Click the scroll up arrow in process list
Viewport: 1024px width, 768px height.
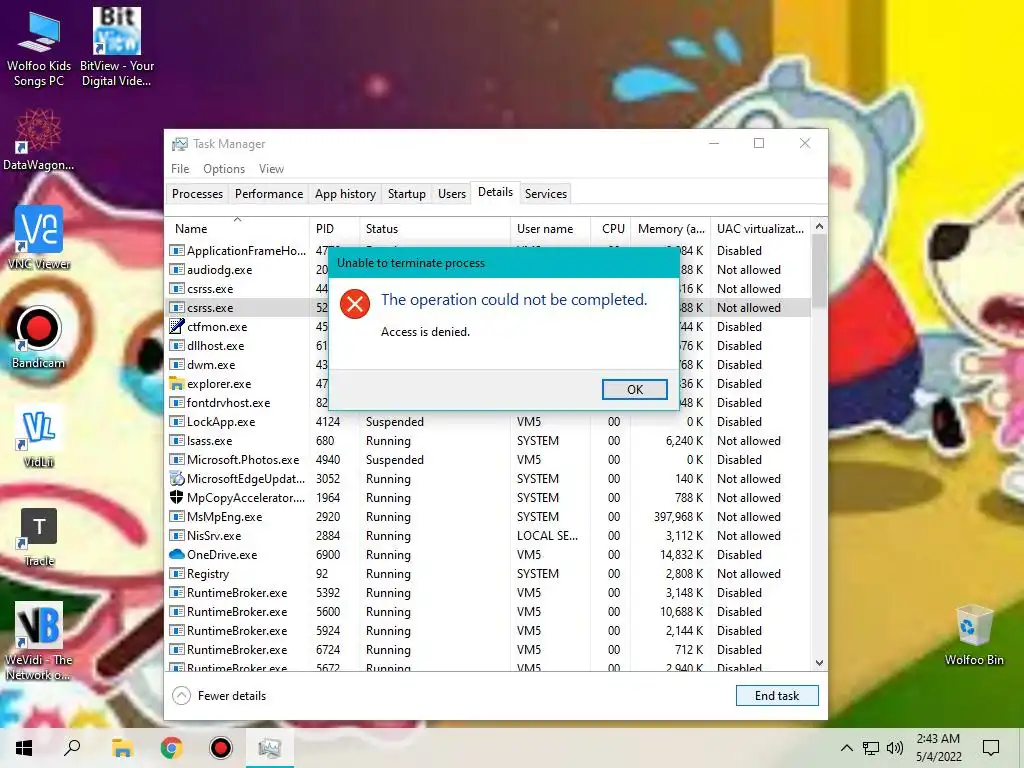819,226
